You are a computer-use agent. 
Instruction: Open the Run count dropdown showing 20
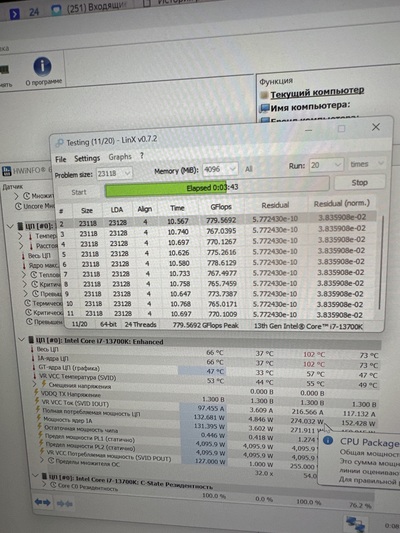(326, 165)
